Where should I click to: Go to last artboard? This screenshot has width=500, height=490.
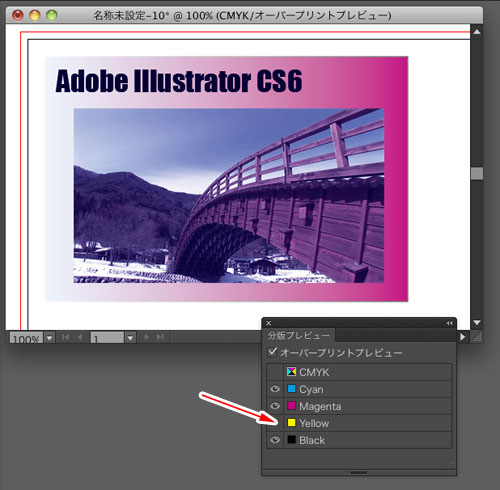pyautogui.click(x=160, y=337)
